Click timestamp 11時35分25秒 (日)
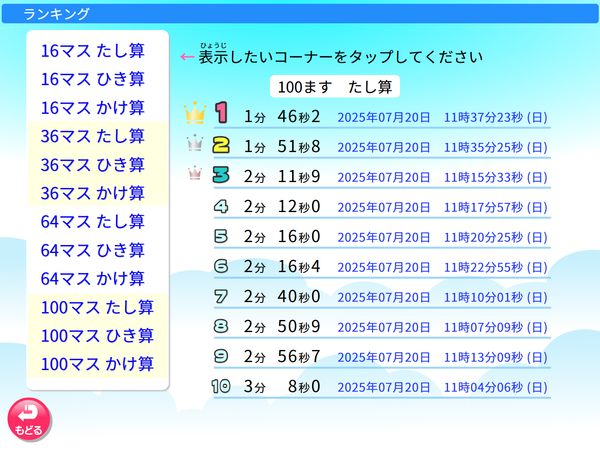This screenshot has height=450, width=600. (496, 147)
